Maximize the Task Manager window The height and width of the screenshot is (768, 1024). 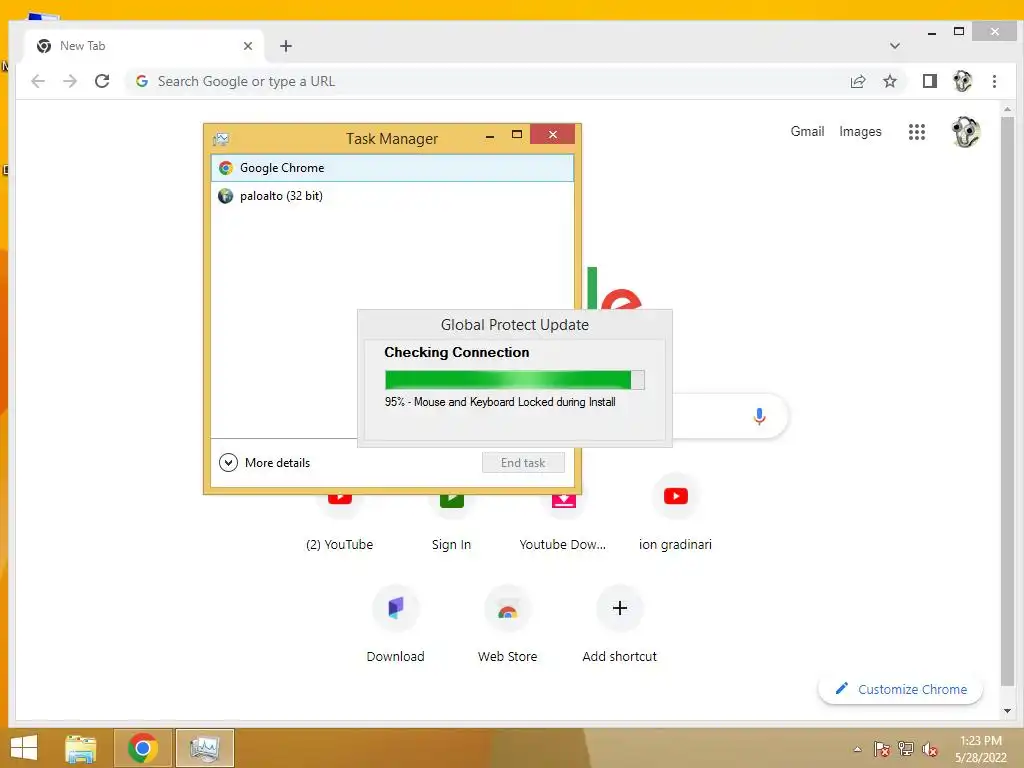(x=517, y=135)
